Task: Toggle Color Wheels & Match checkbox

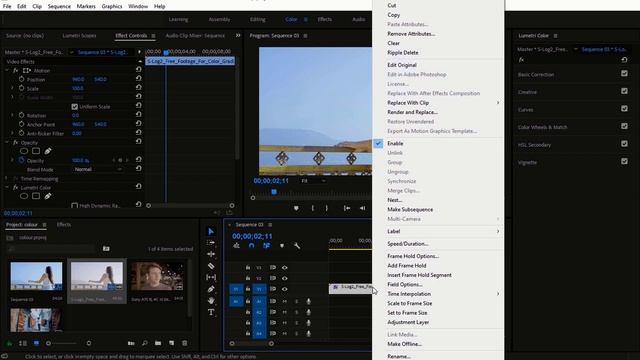Action: (624, 126)
